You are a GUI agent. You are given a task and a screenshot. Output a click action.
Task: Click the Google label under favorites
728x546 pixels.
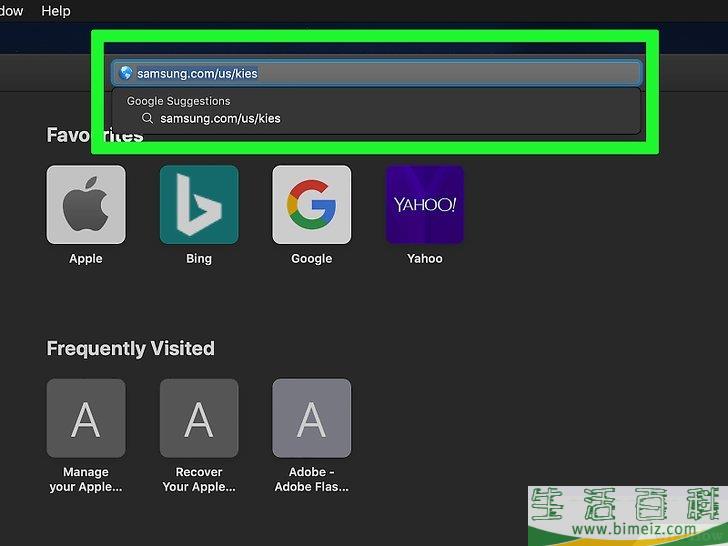tap(312, 259)
